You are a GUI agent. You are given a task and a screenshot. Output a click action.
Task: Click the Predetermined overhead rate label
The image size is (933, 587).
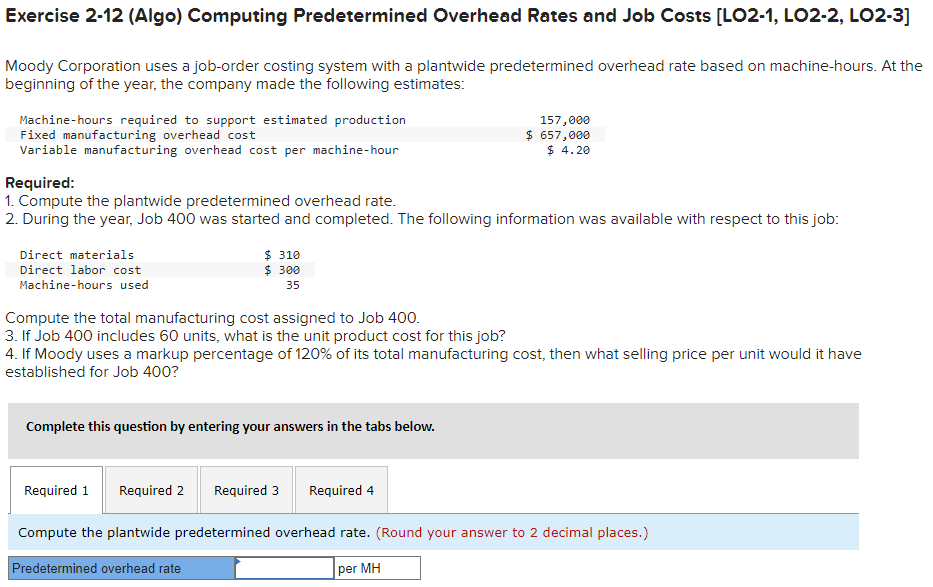(119, 567)
